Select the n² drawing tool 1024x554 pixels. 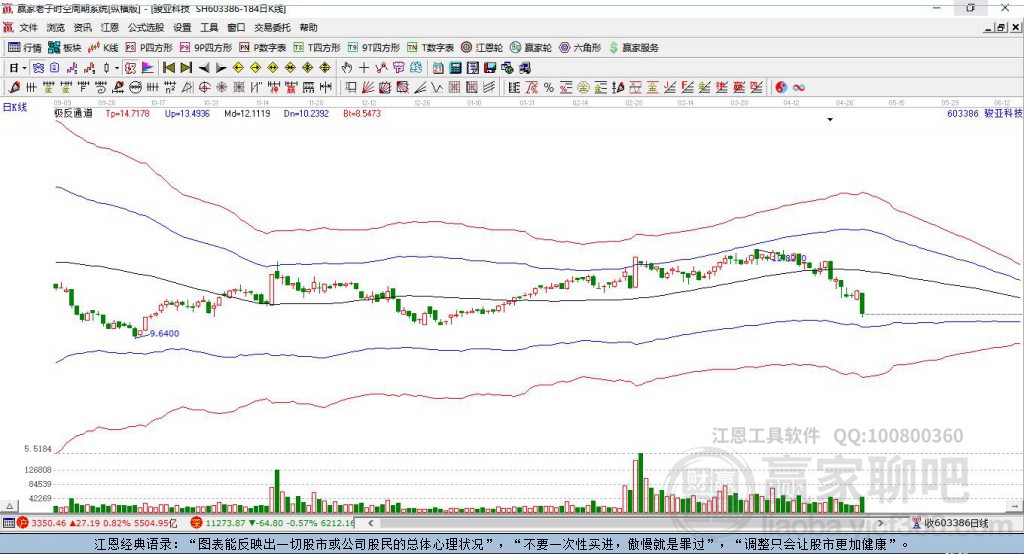[170, 88]
